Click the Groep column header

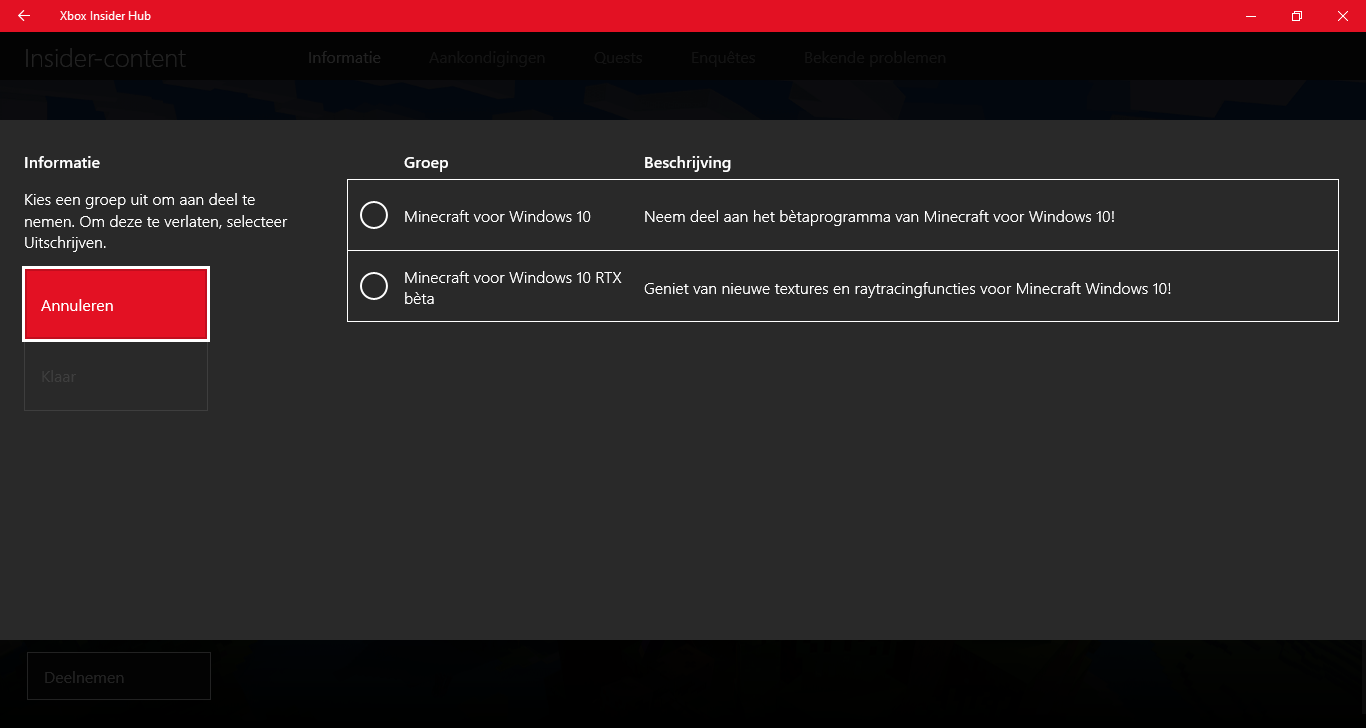tap(426, 163)
